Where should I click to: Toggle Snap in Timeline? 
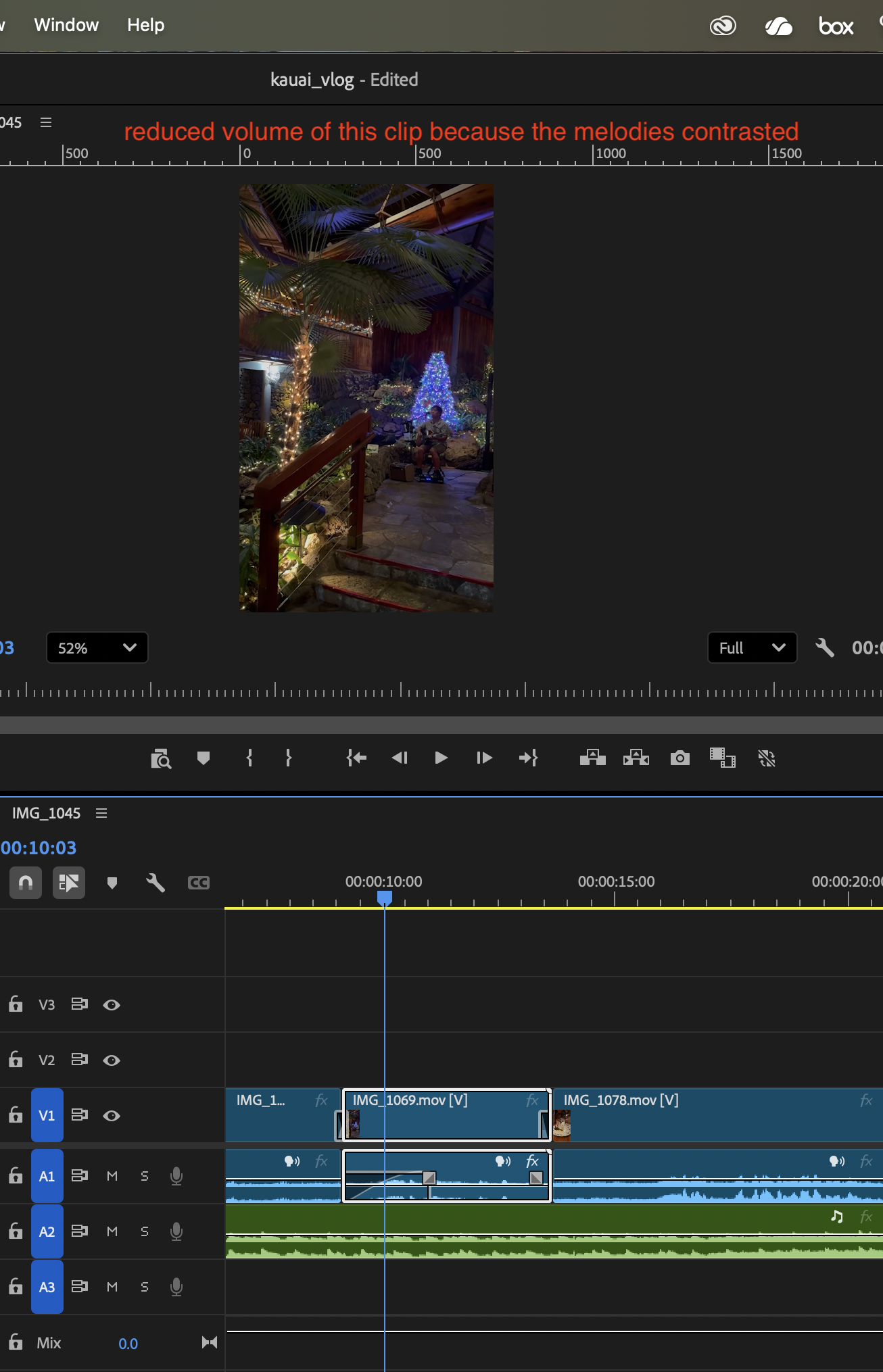pyautogui.click(x=26, y=883)
